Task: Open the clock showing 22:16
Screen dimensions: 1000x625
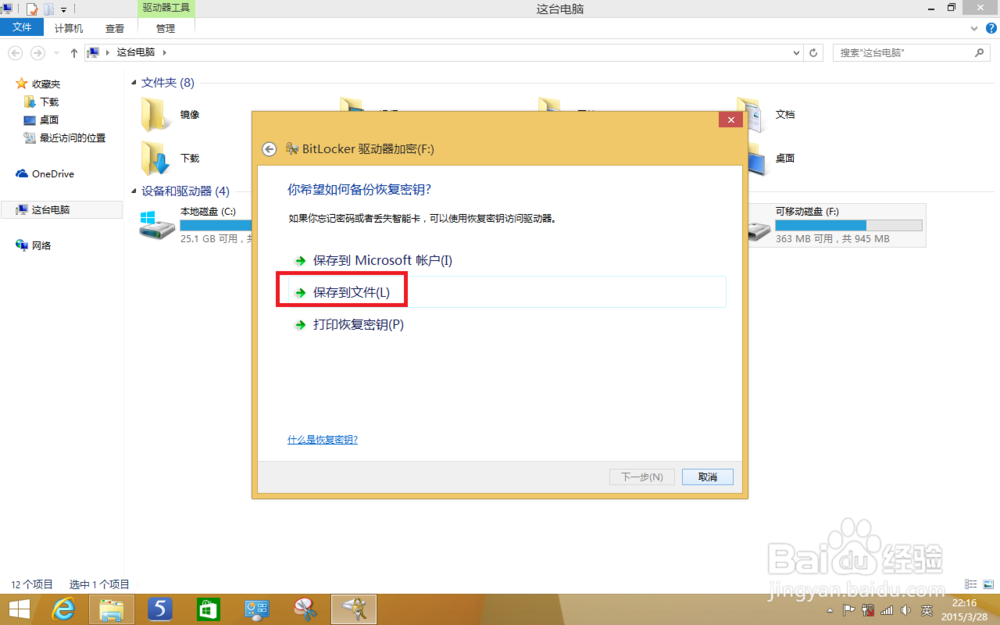Action: click(x=964, y=610)
